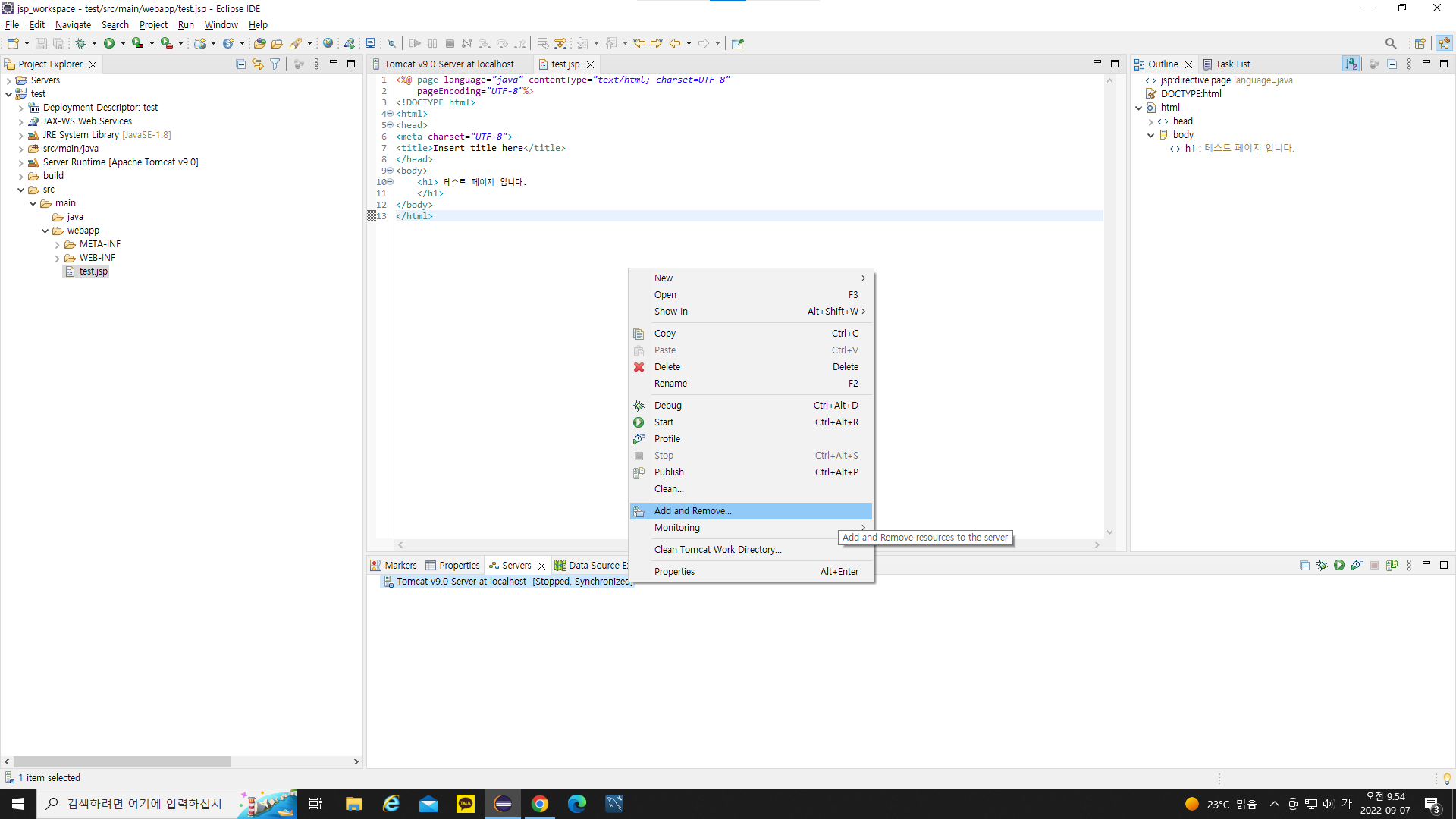Start the server in Servers view toolbar
The image size is (1456, 819).
coord(1339,565)
